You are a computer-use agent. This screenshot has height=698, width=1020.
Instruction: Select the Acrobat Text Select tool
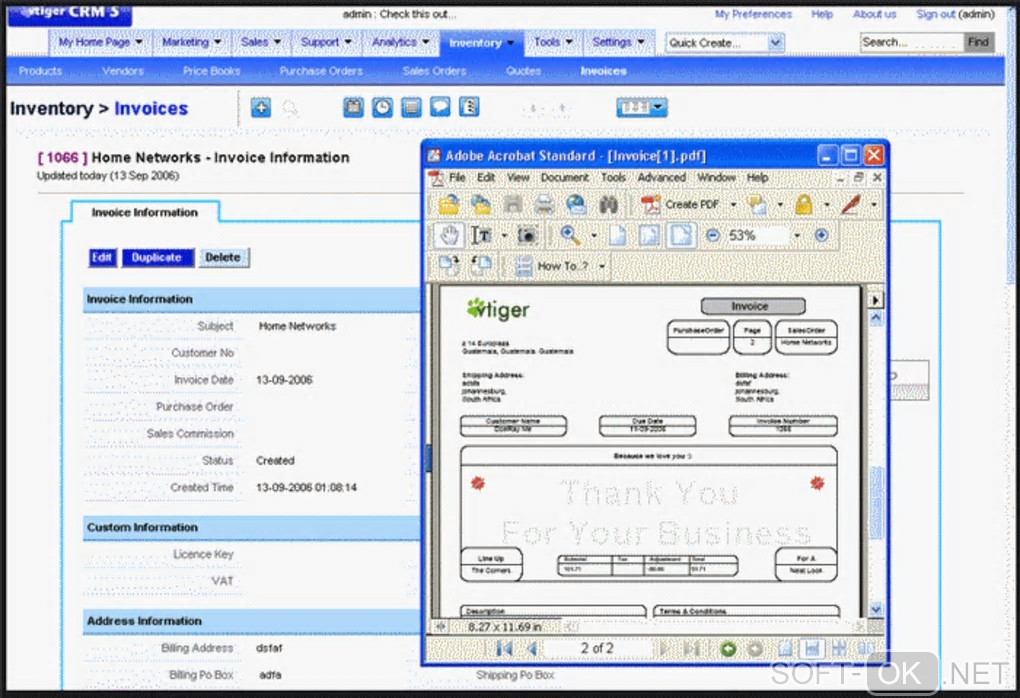pos(481,235)
